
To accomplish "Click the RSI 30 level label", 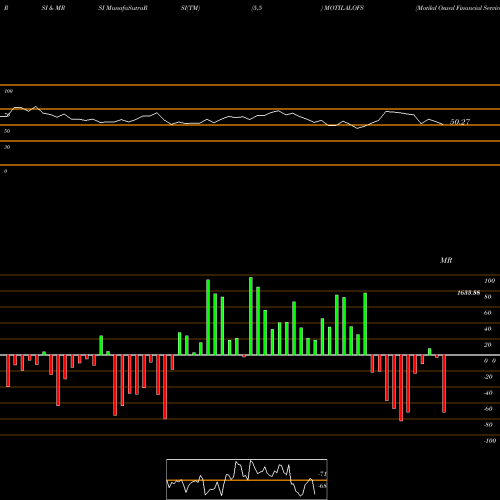I will (7, 147).
